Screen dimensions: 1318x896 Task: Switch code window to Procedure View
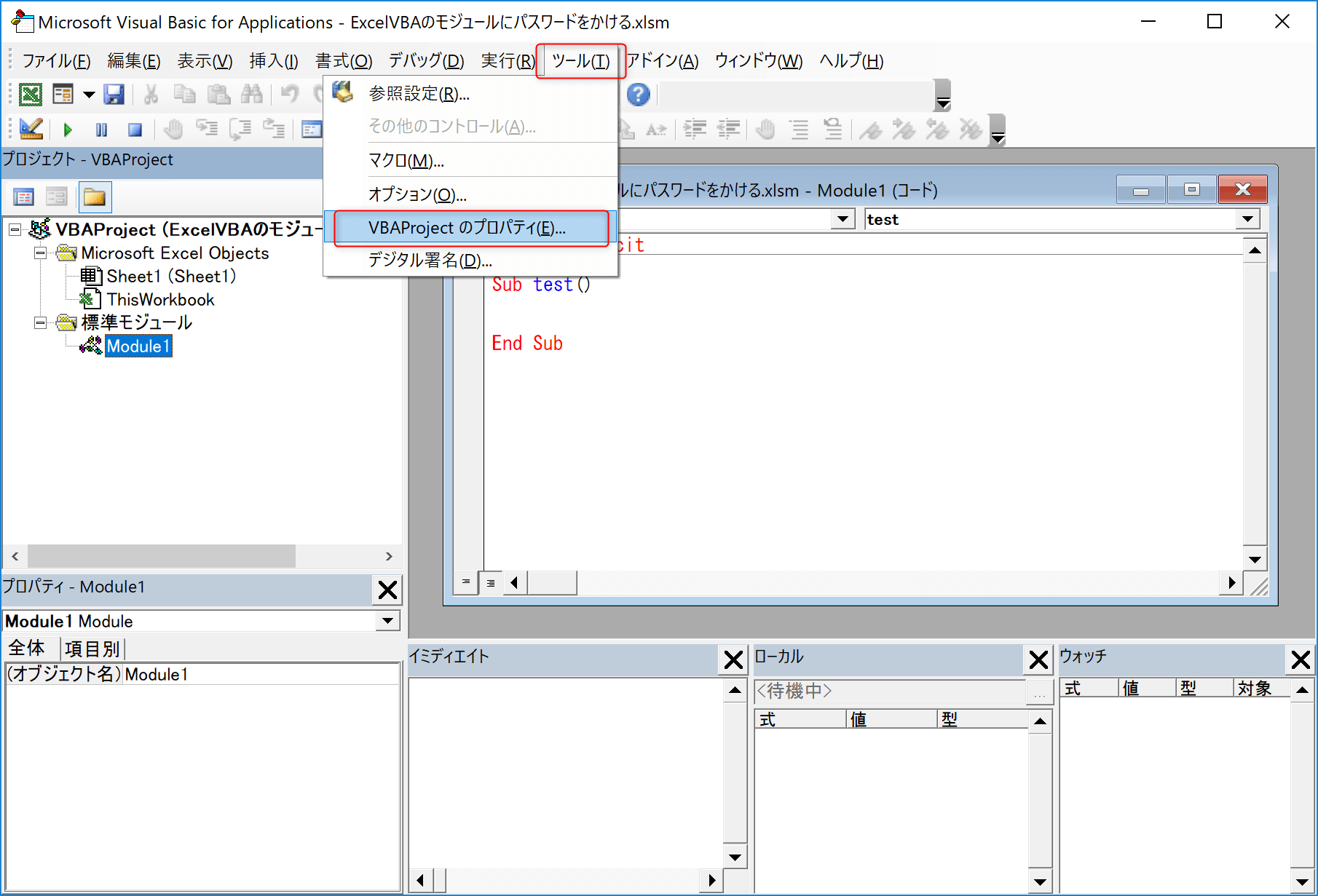point(466,582)
